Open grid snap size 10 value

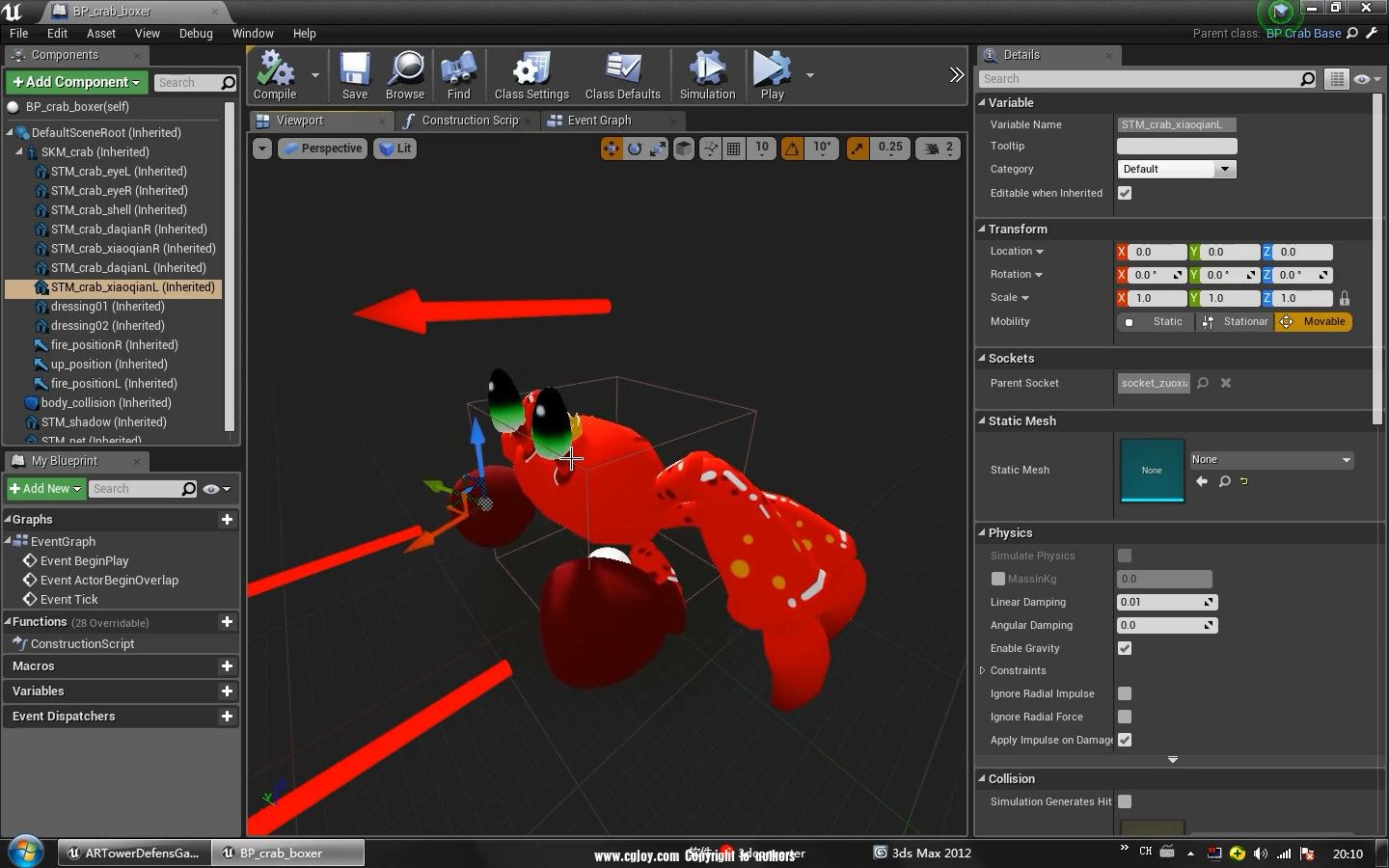point(762,149)
